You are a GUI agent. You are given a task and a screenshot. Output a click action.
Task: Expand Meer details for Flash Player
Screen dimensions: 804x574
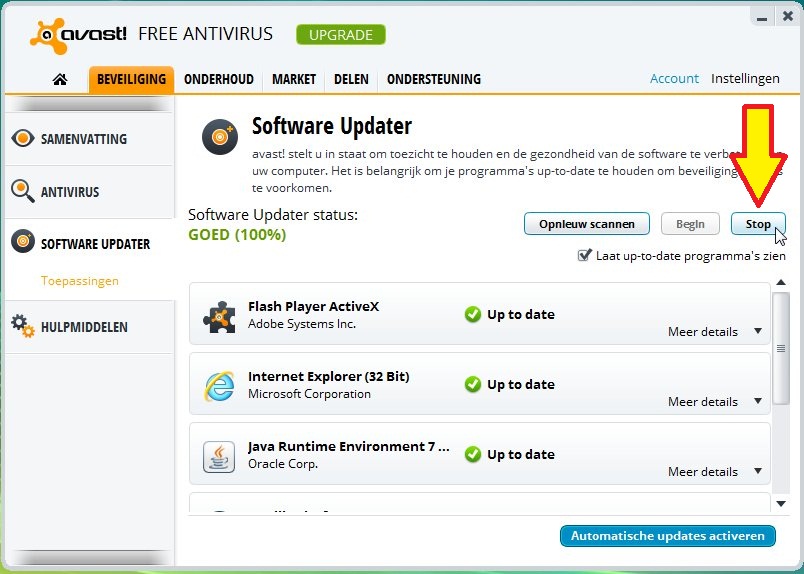pos(714,332)
